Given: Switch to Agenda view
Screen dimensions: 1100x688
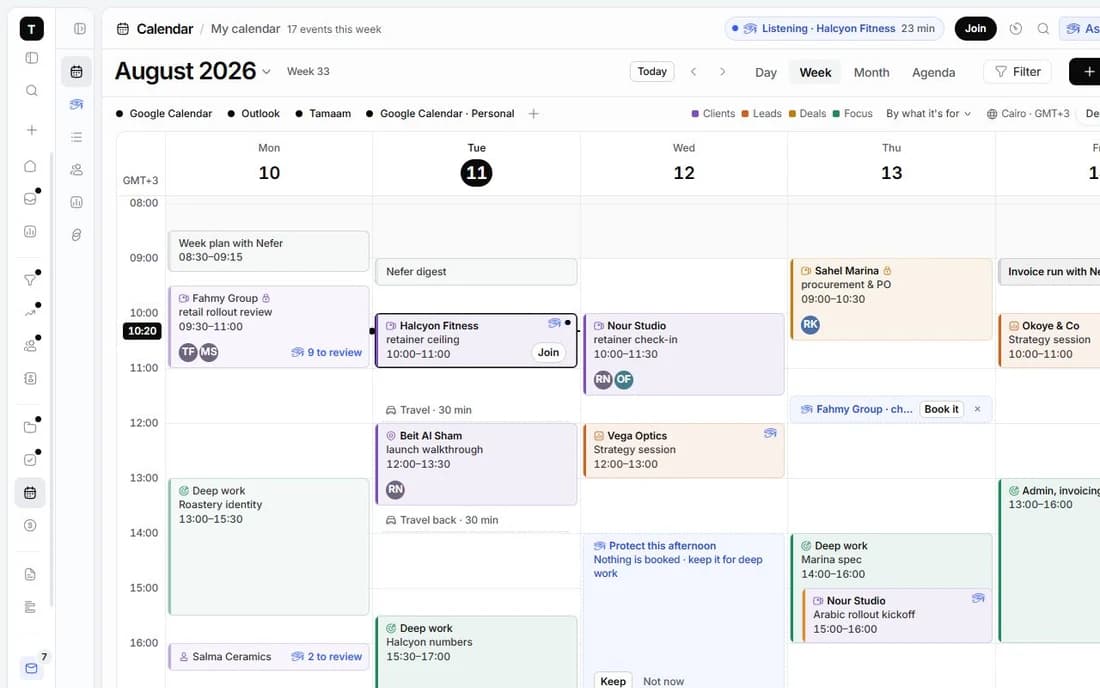Looking at the screenshot, I should coord(933,72).
